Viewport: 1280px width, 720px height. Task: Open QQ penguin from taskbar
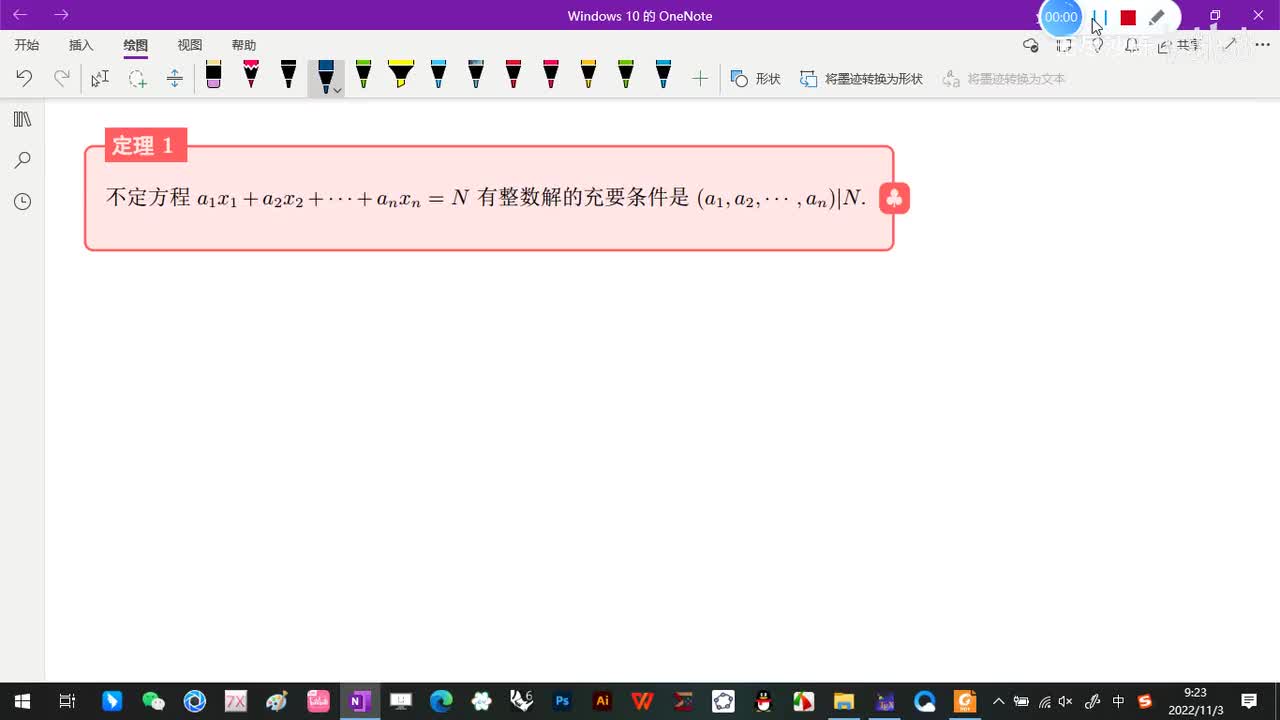coord(763,701)
